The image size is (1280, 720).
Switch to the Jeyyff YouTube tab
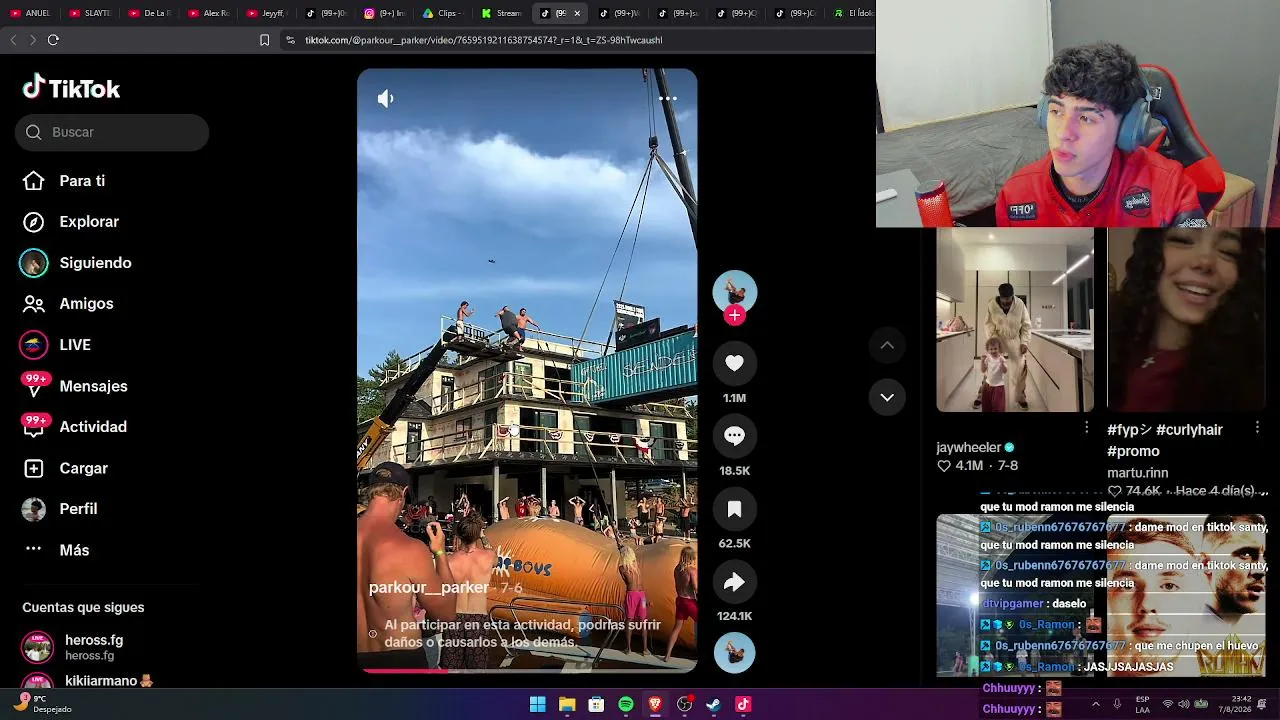pos(268,13)
